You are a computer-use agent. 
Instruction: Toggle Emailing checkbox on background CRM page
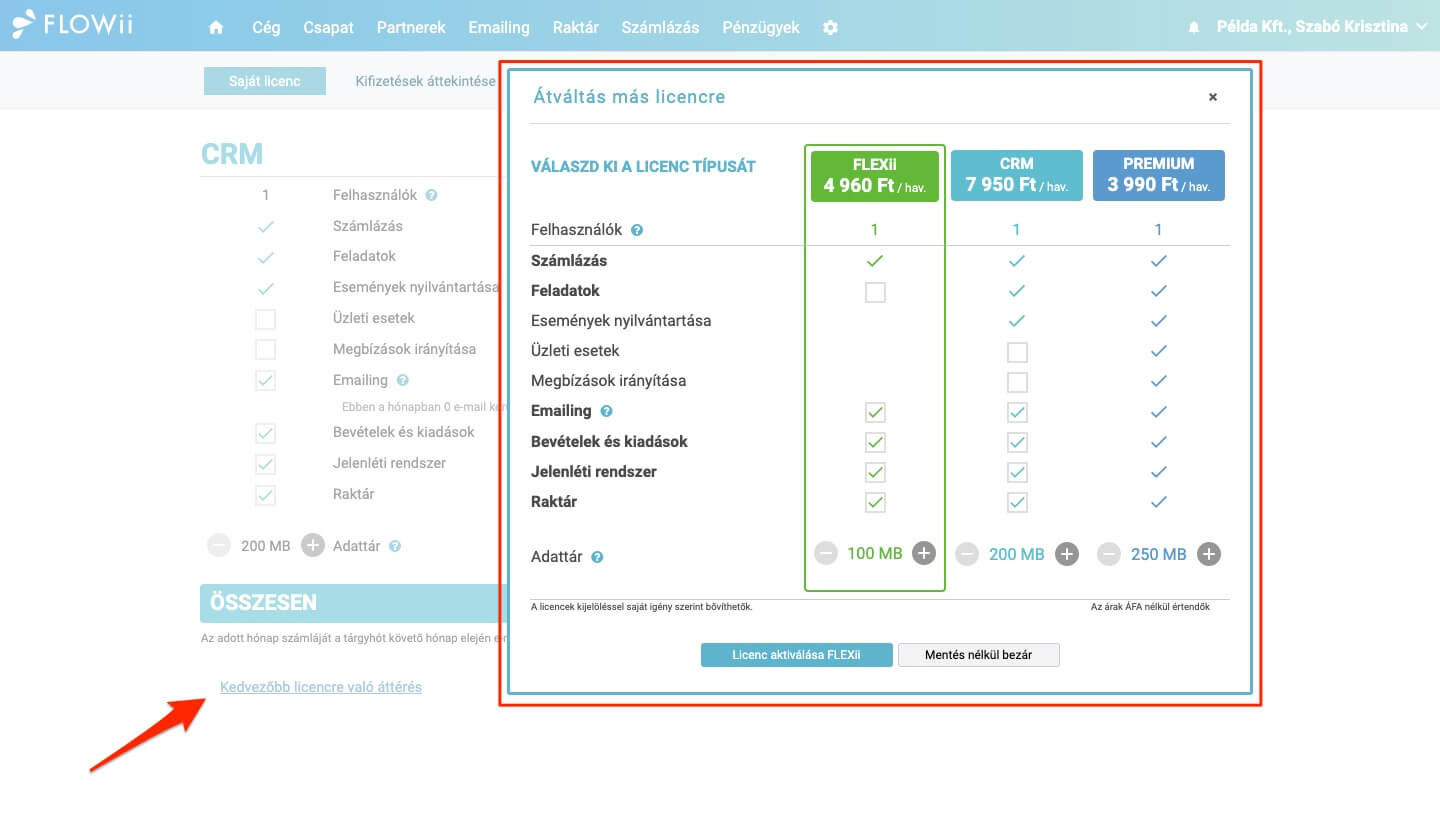click(x=265, y=380)
